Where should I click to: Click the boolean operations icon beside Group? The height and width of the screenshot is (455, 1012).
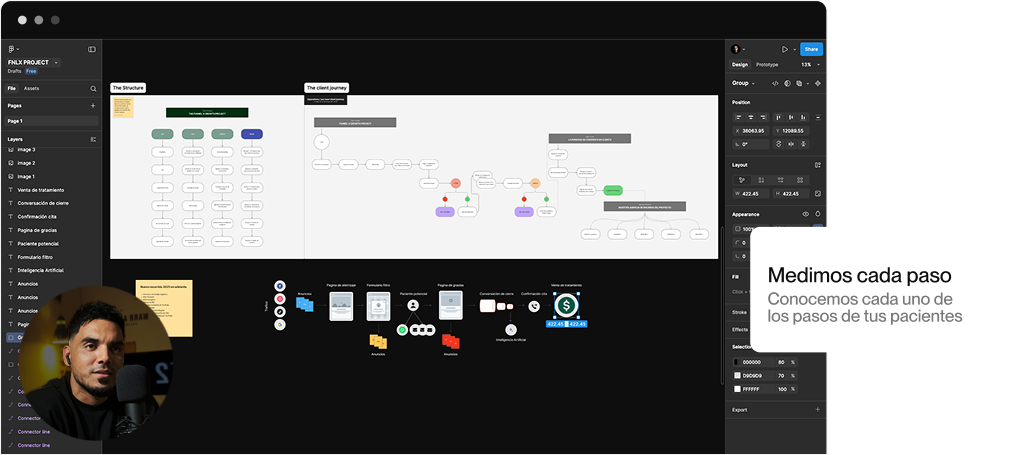799,83
